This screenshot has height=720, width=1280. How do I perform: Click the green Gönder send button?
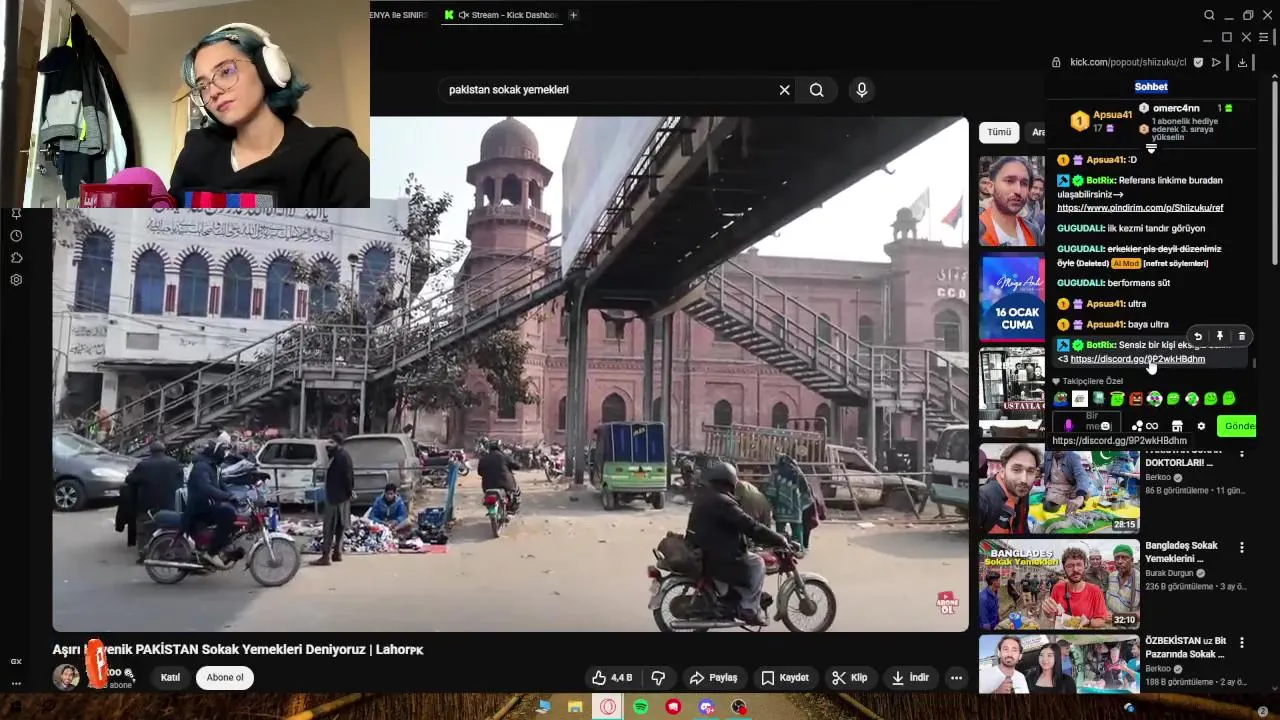pyautogui.click(x=1236, y=426)
